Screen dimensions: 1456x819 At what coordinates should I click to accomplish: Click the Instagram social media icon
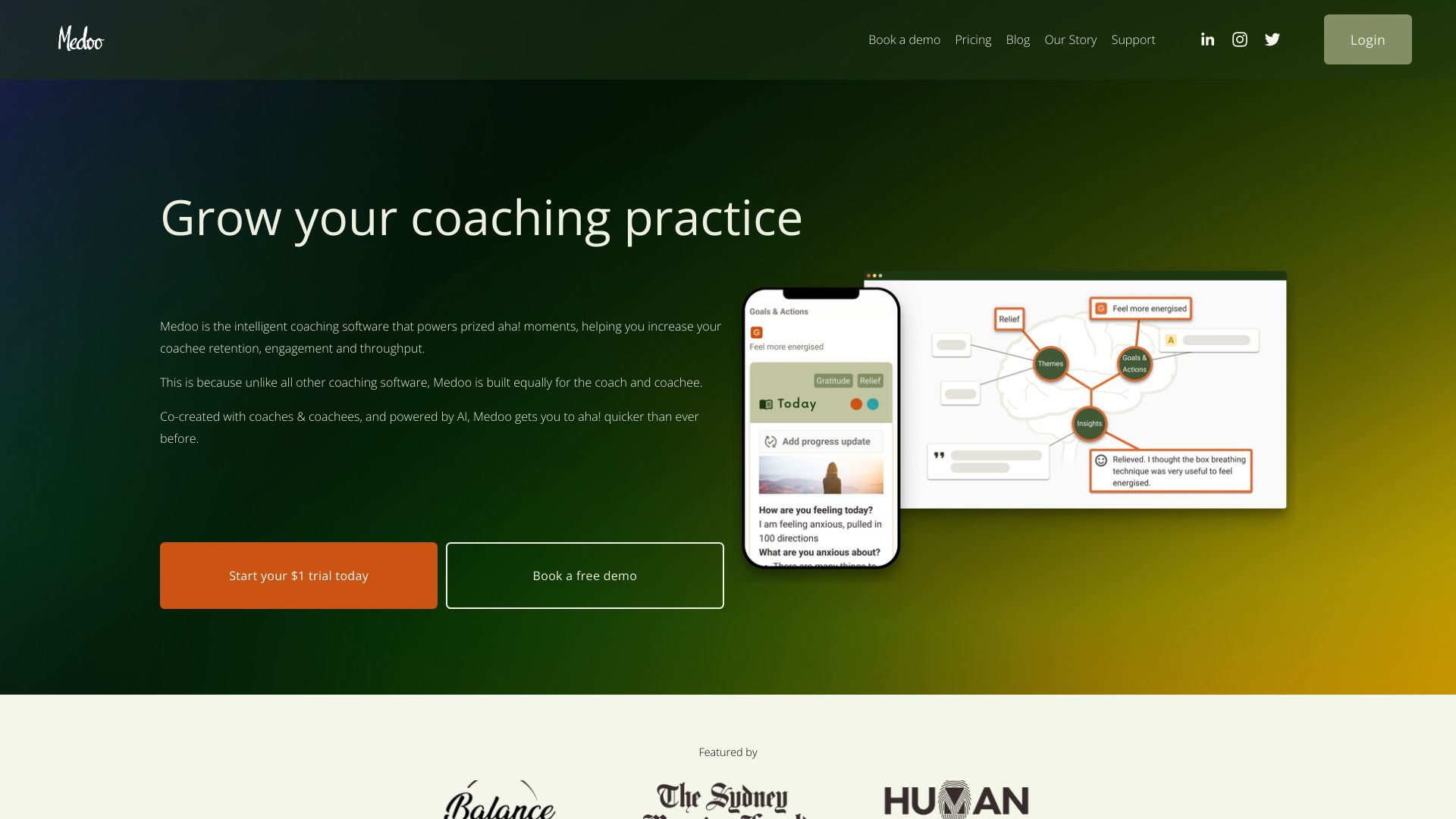(x=1239, y=38)
